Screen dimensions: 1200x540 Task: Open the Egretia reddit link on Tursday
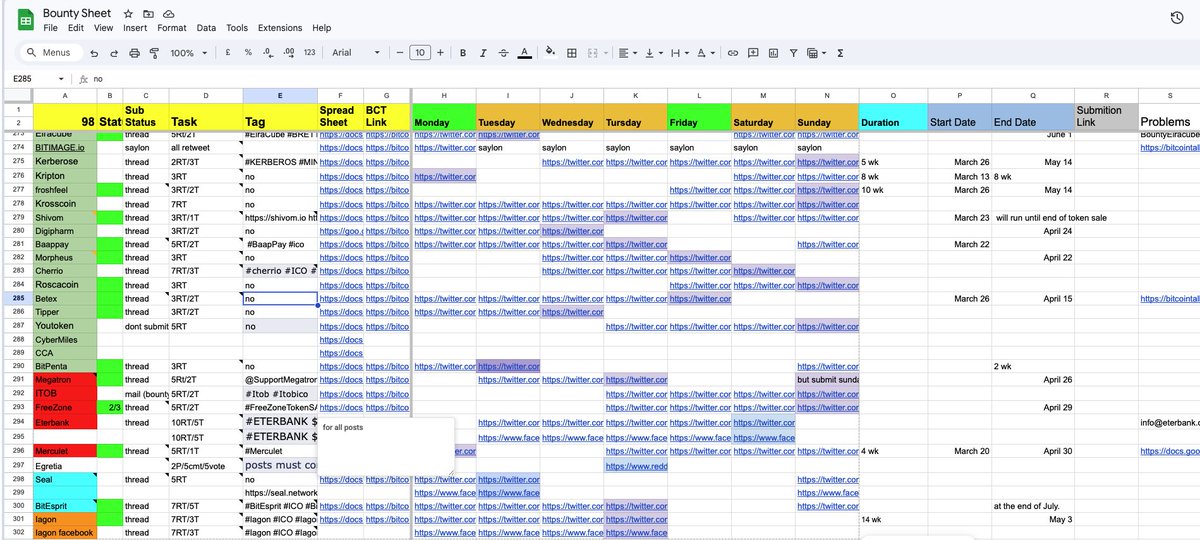(x=636, y=466)
